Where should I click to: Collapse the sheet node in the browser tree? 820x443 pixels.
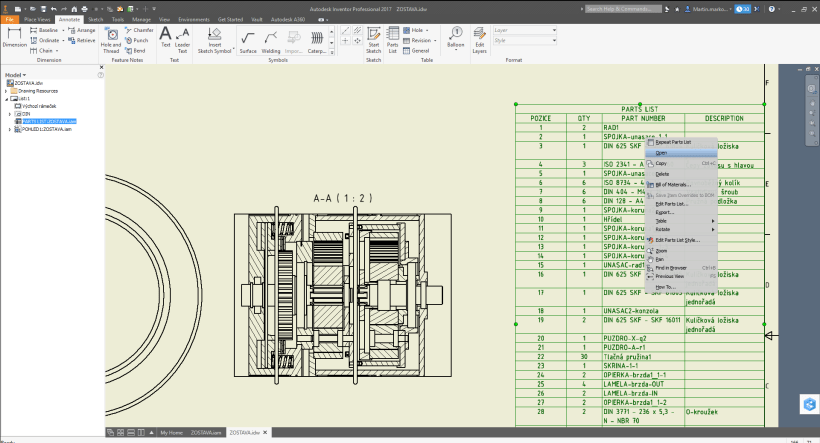pos(6,98)
